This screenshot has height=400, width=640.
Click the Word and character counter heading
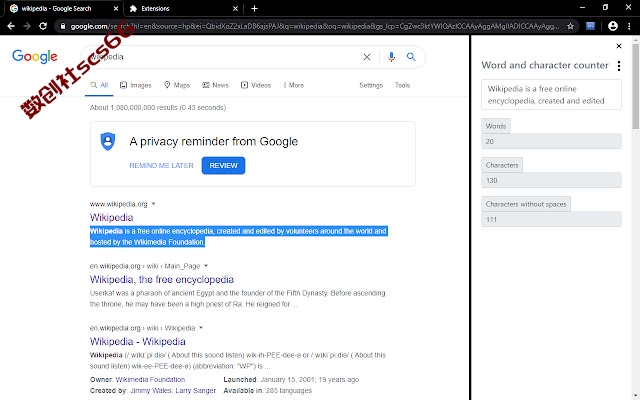pos(545,65)
